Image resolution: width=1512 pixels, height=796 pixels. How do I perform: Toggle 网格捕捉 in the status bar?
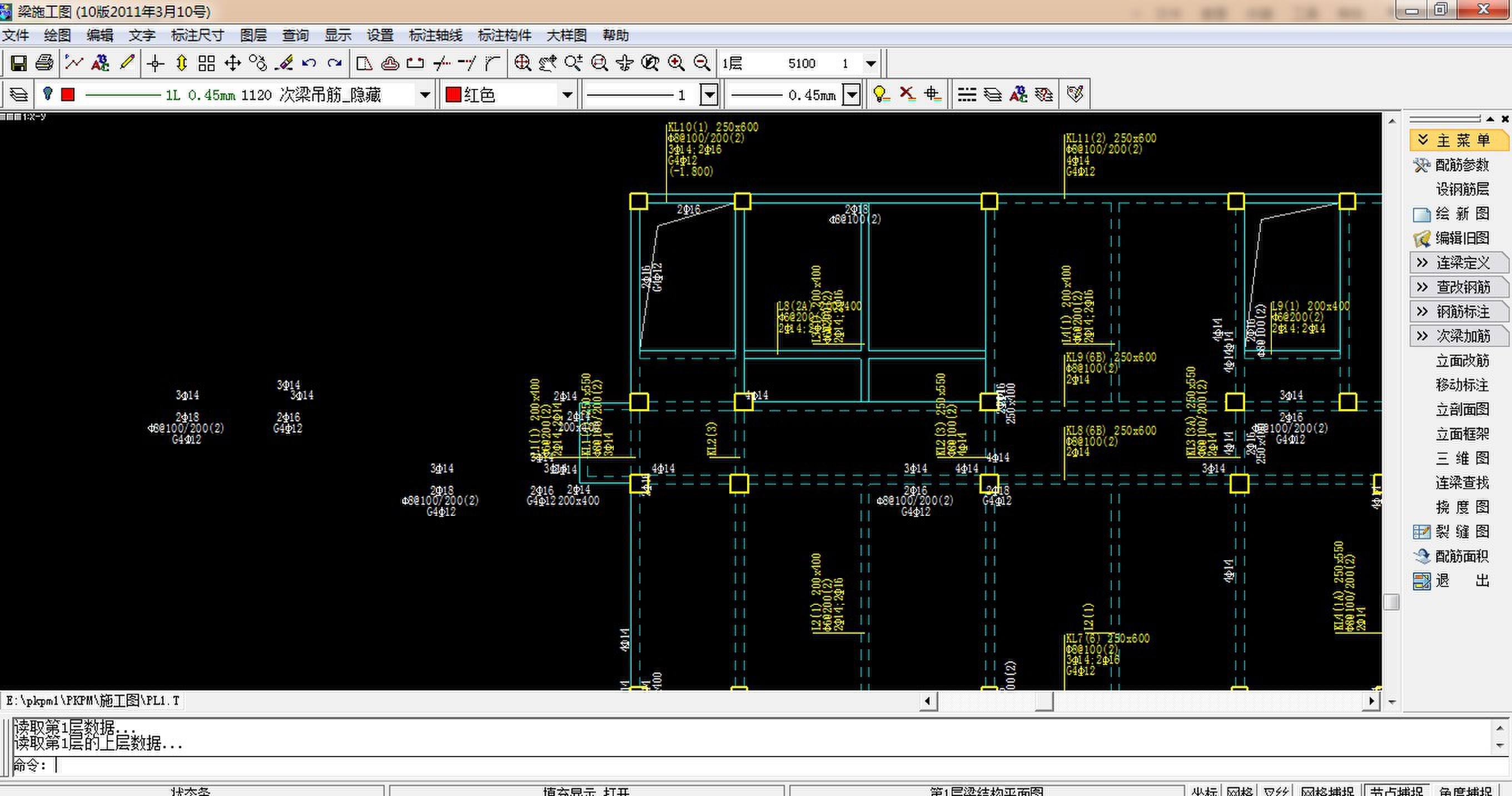tap(1327, 790)
